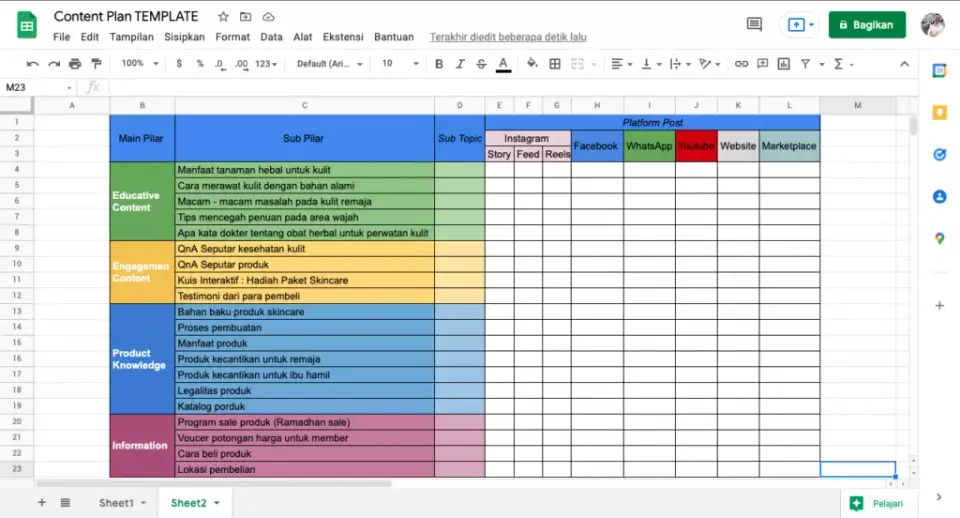The width and height of the screenshot is (960, 518).
Task: Click the Redo icon
Action: tap(54, 64)
